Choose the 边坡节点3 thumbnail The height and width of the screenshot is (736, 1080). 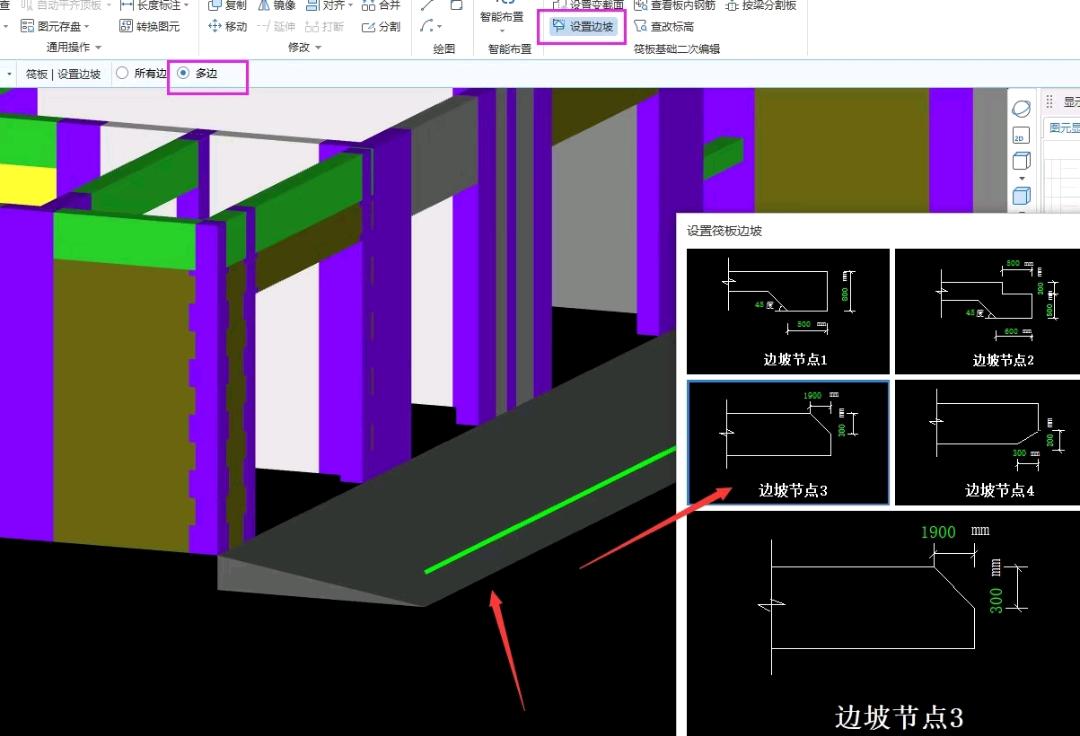pos(789,442)
